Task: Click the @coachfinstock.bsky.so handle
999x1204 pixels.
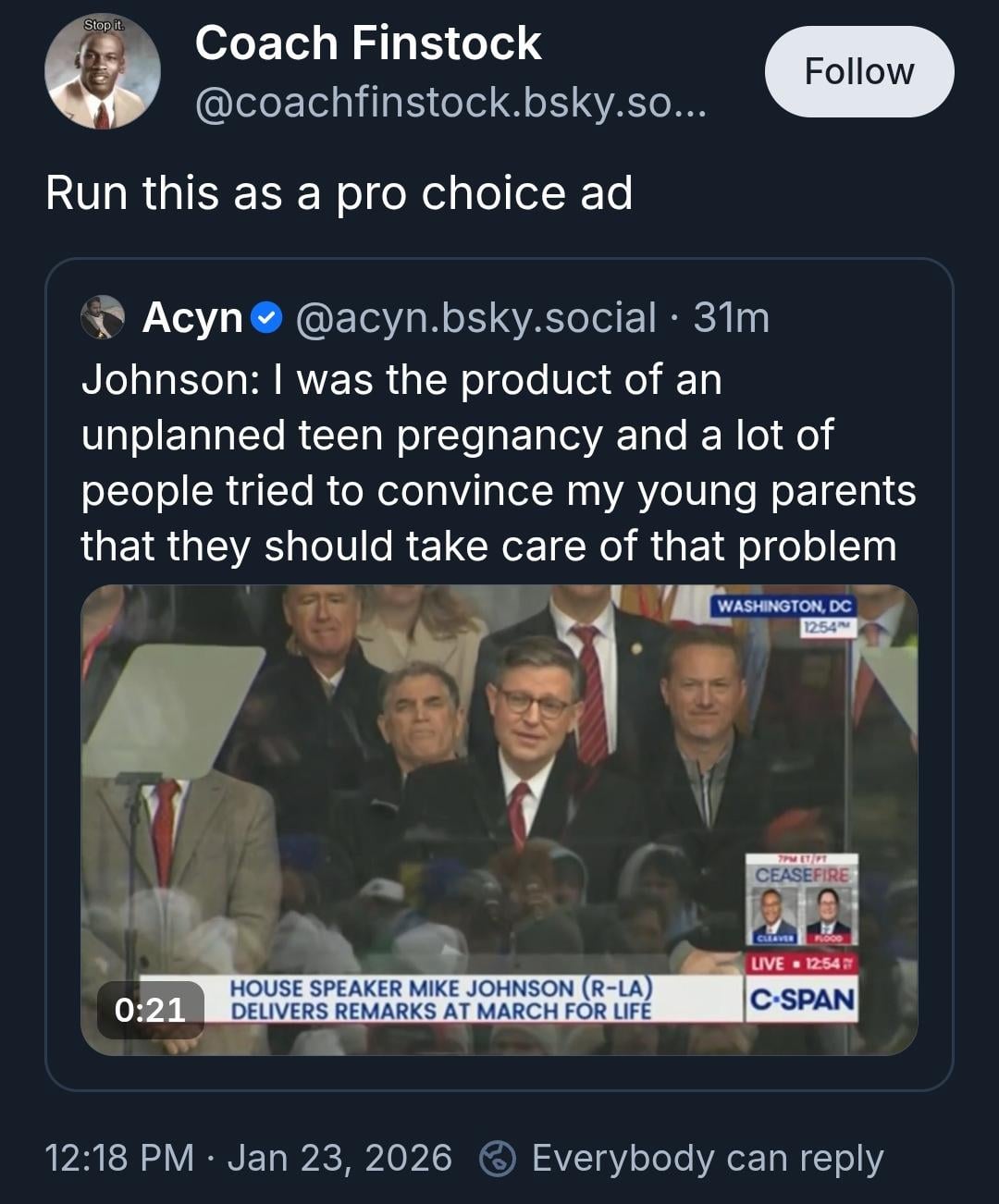Action: pyautogui.click(x=450, y=103)
